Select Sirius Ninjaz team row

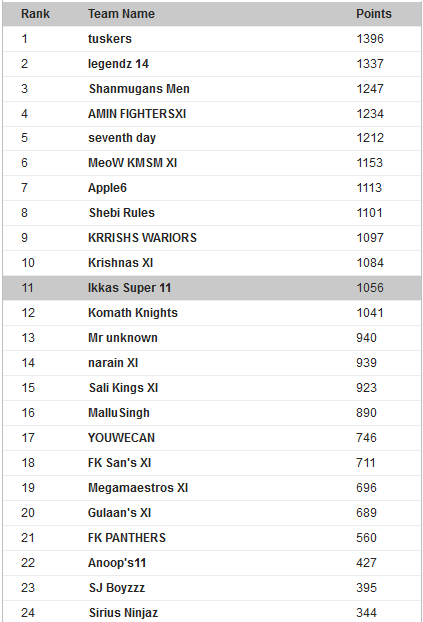click(212, 612)
